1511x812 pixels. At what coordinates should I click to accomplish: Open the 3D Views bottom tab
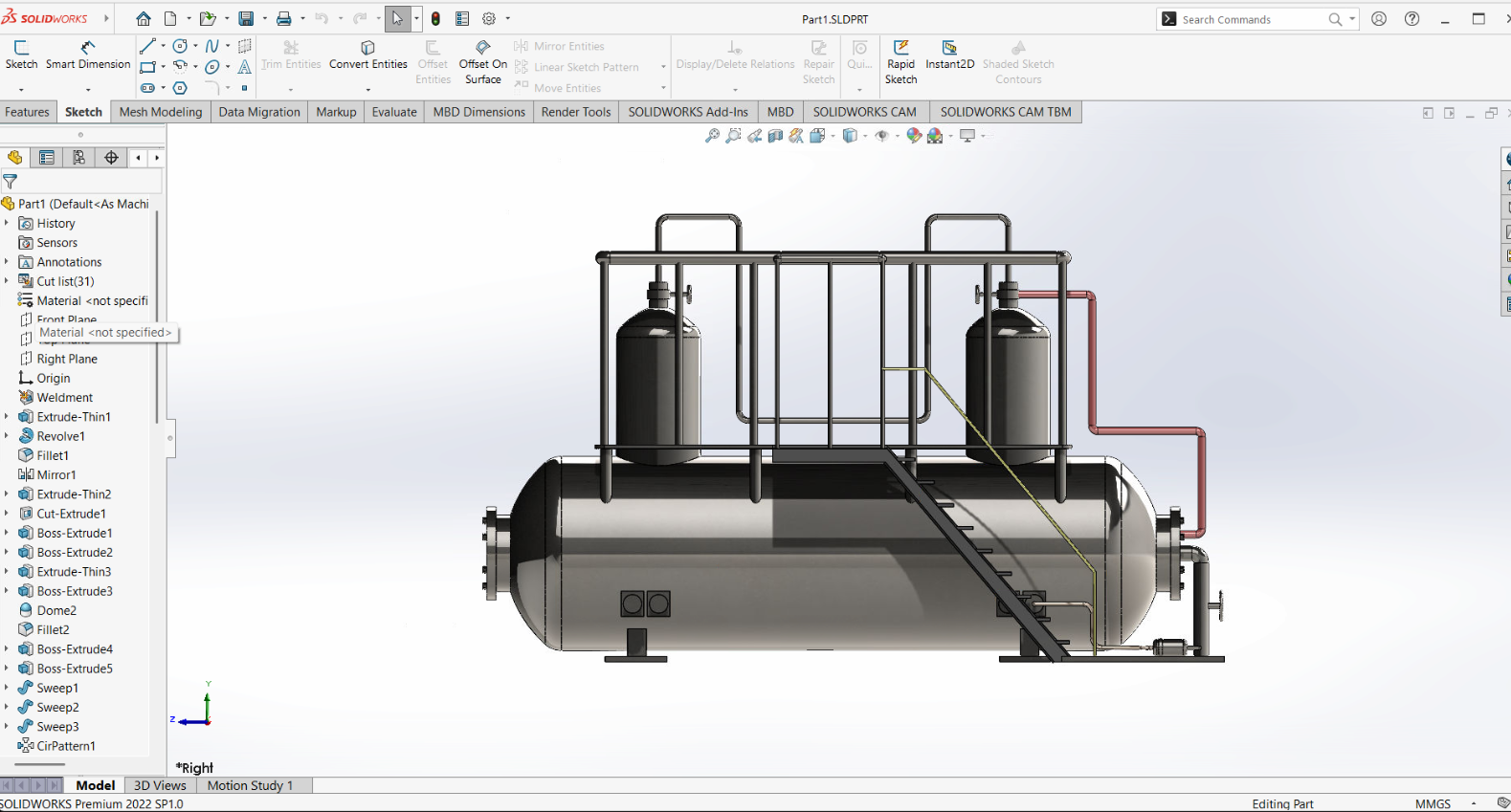coord(160,785)
